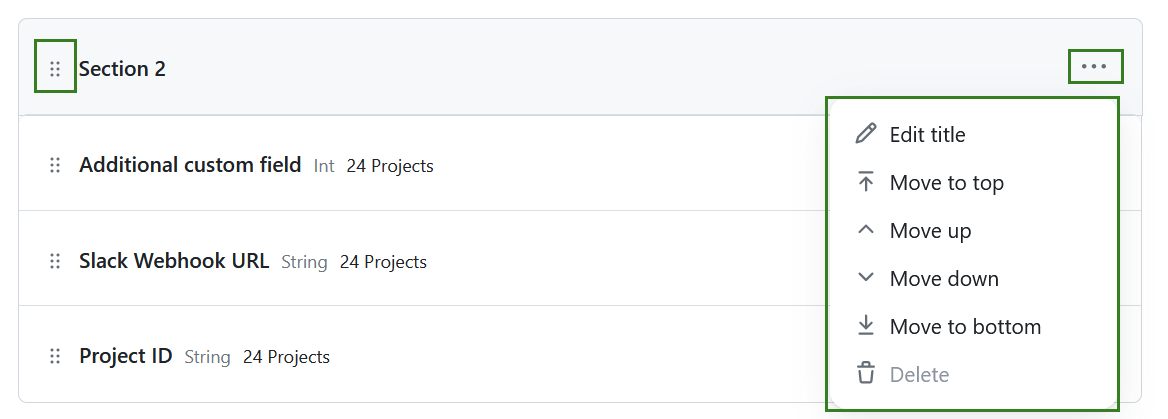Click the pencil icon beside Edit title
1168x419 pixels.
pos(866,134)
